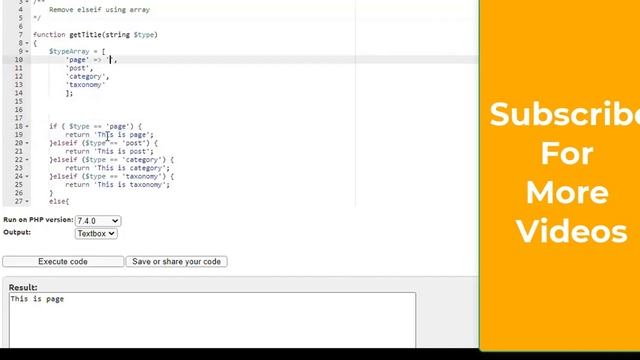Click the closing bracket ]; on line 14

pos(69,93)
